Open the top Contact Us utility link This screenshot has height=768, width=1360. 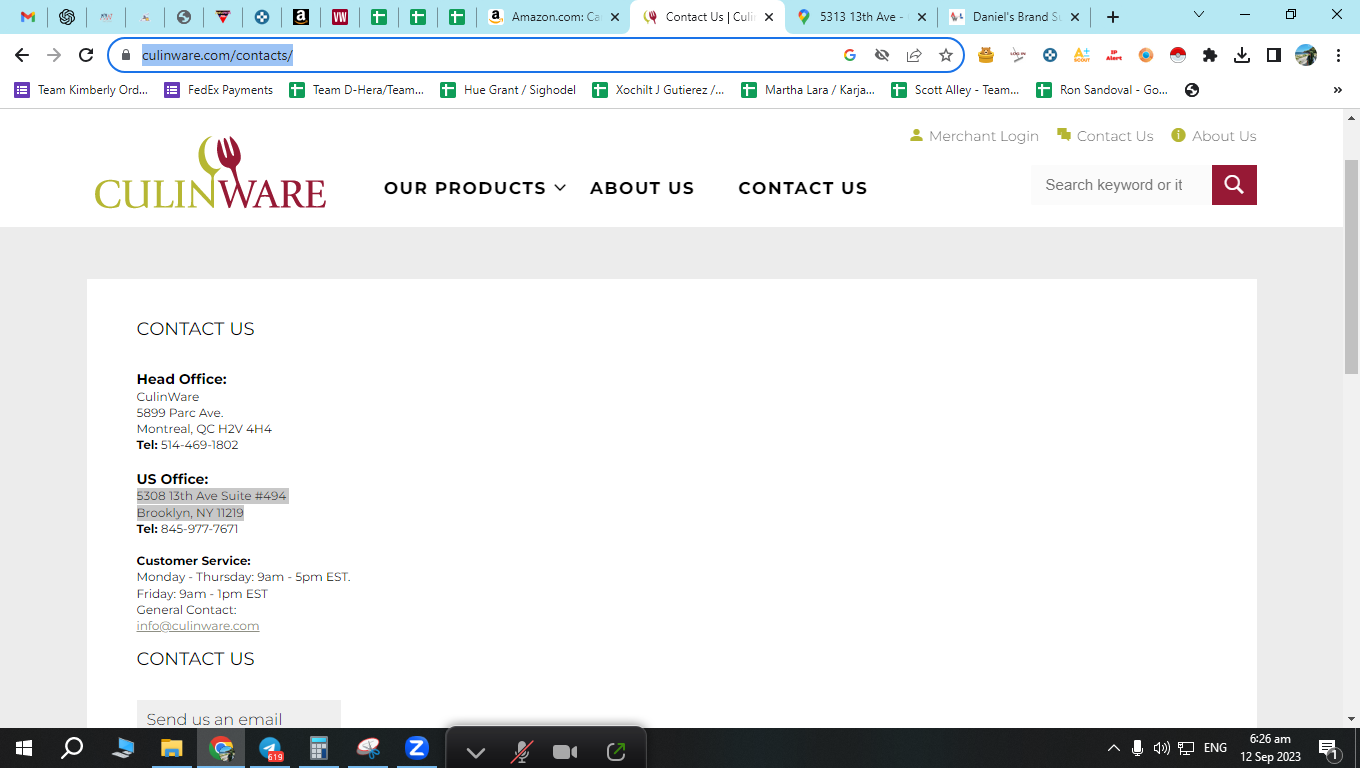coord(1105,136)
